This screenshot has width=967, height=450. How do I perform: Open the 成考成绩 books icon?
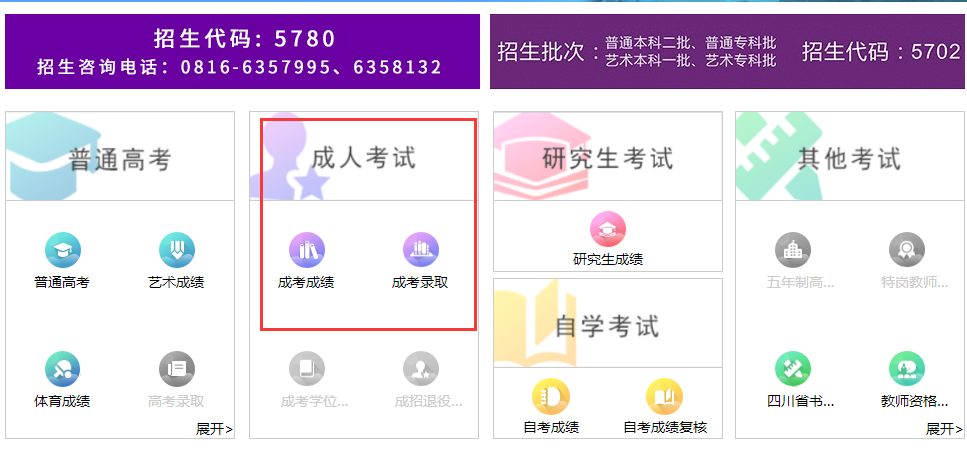(x=307, y=250)
